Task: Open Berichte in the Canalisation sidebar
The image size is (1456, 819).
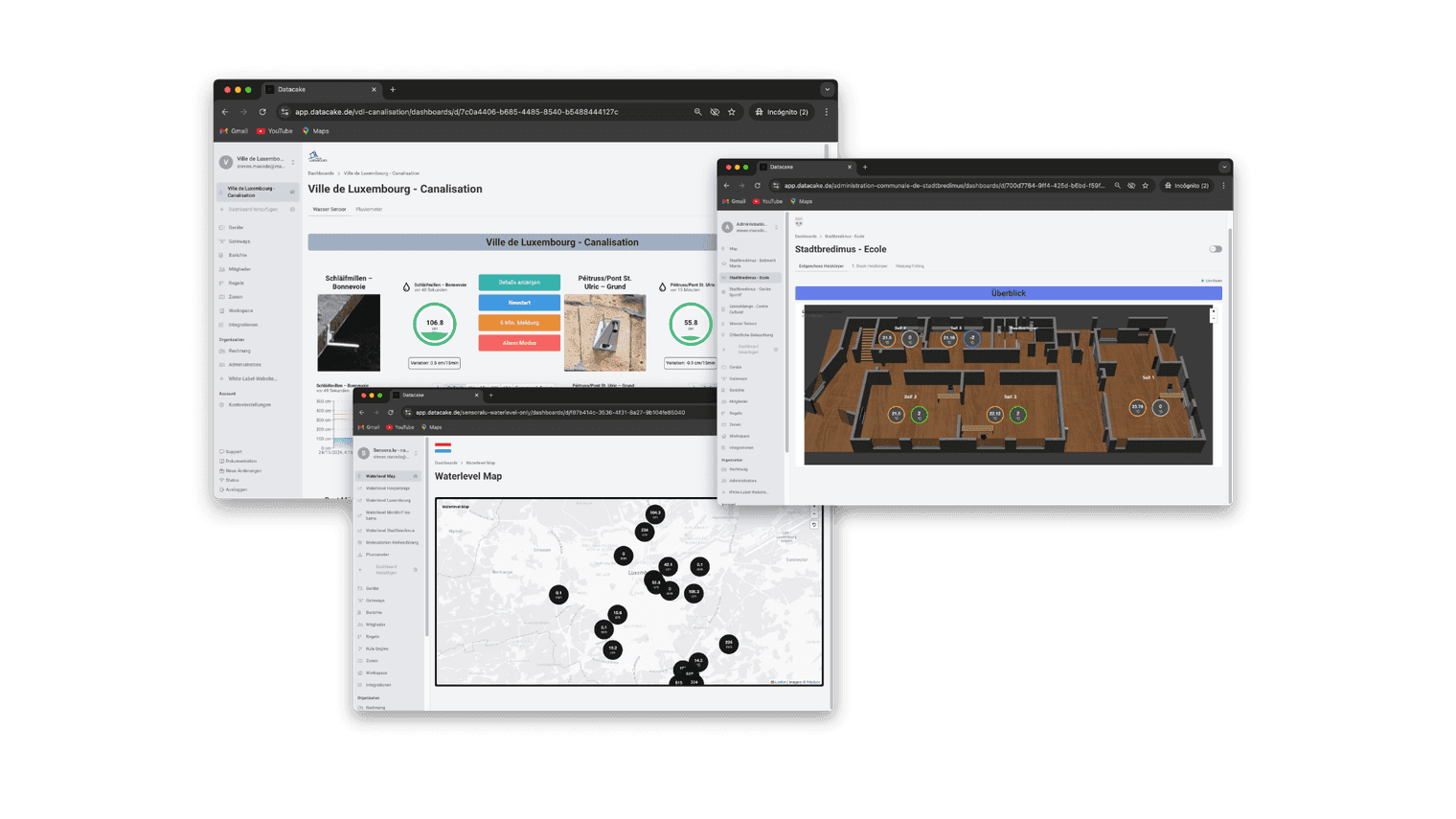Action: tap(238, 256)
